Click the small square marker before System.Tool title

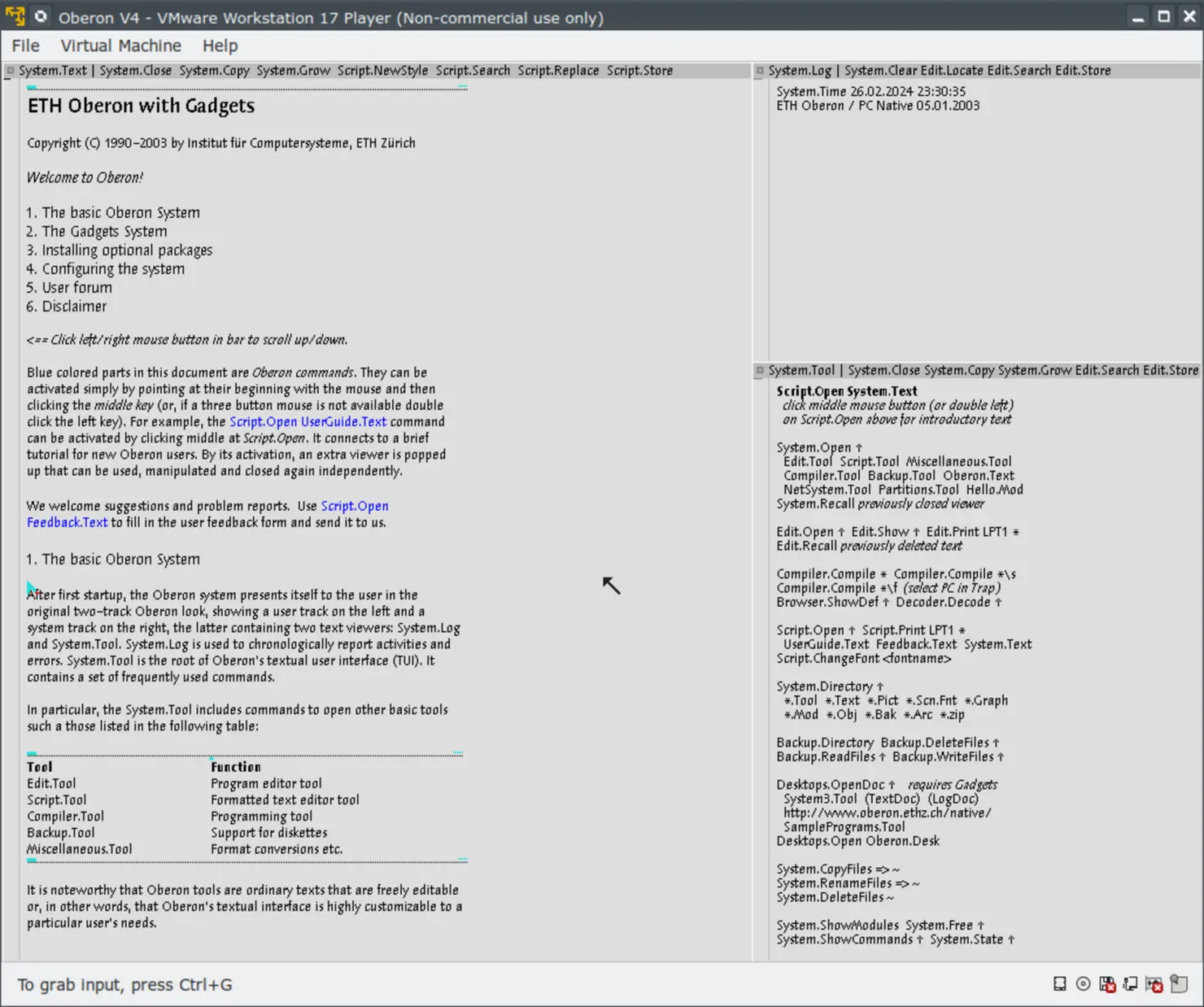tap(759, 370)
